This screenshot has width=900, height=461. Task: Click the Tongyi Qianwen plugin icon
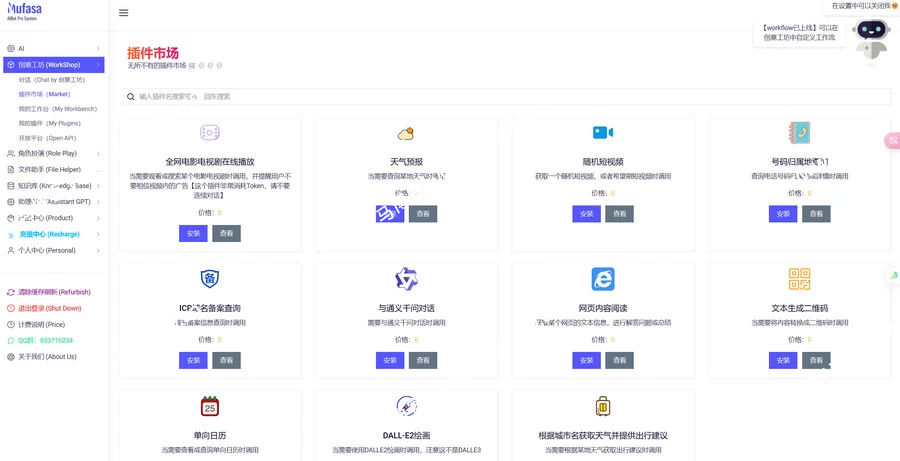tap(406, 279)
